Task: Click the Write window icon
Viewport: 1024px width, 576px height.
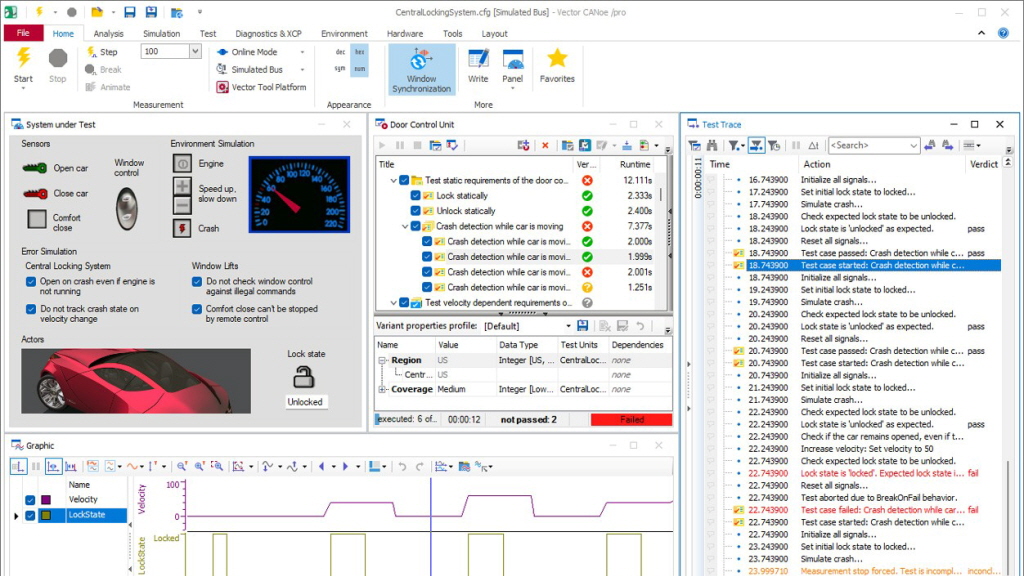Action: click(x=478, y=59)
